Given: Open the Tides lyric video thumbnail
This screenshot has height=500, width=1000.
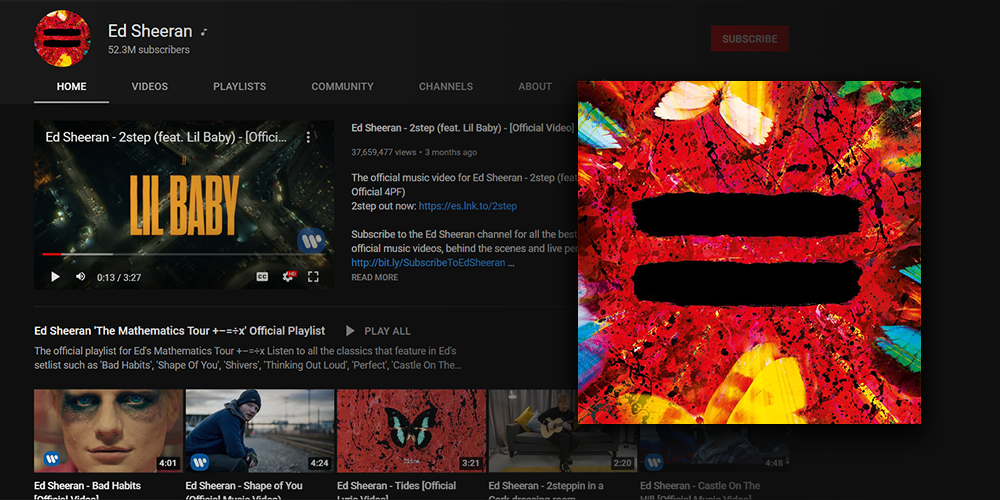Looking at the screenshot, I should [411, 431].
